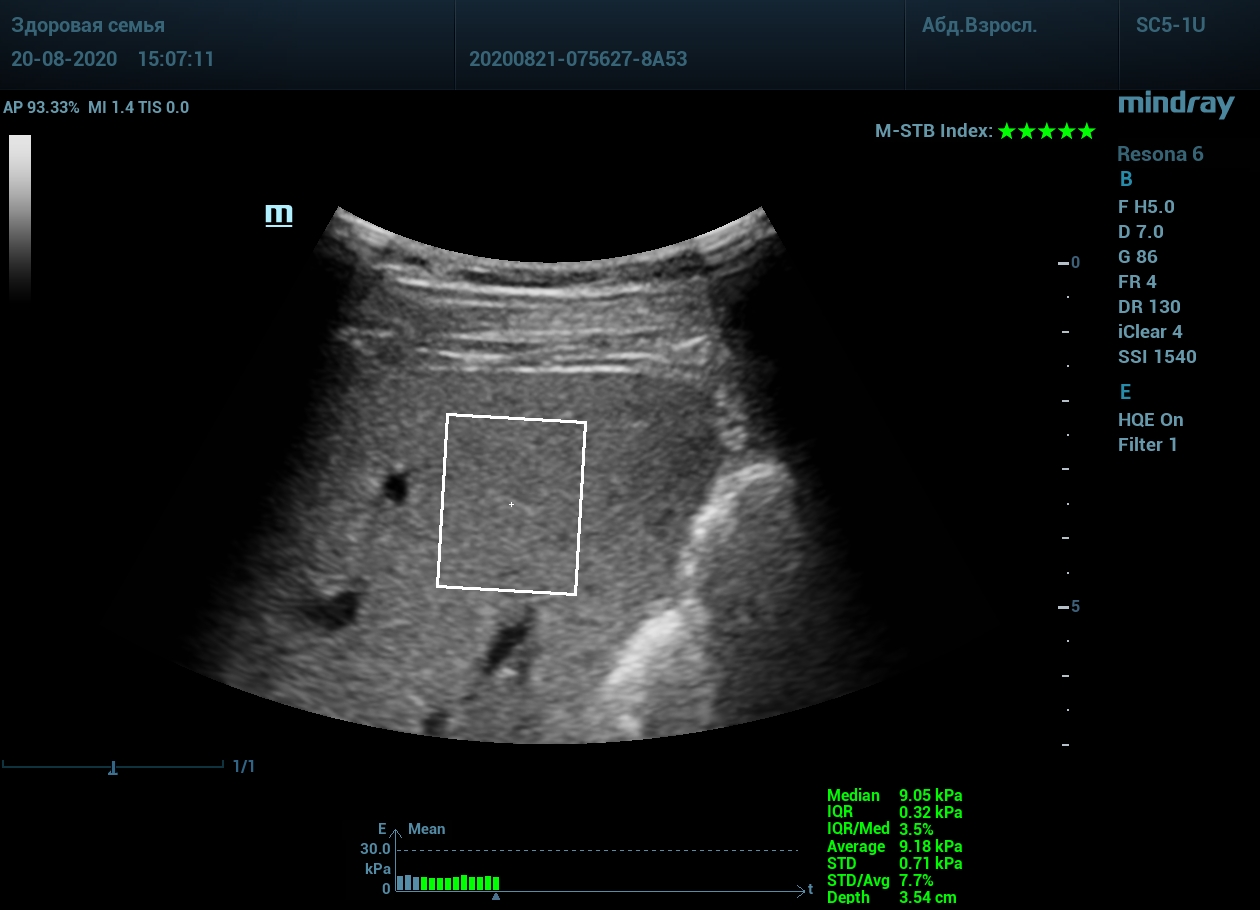
Task: Click the triangle marker under the Mean graph
Action: (x=496, y=897)
